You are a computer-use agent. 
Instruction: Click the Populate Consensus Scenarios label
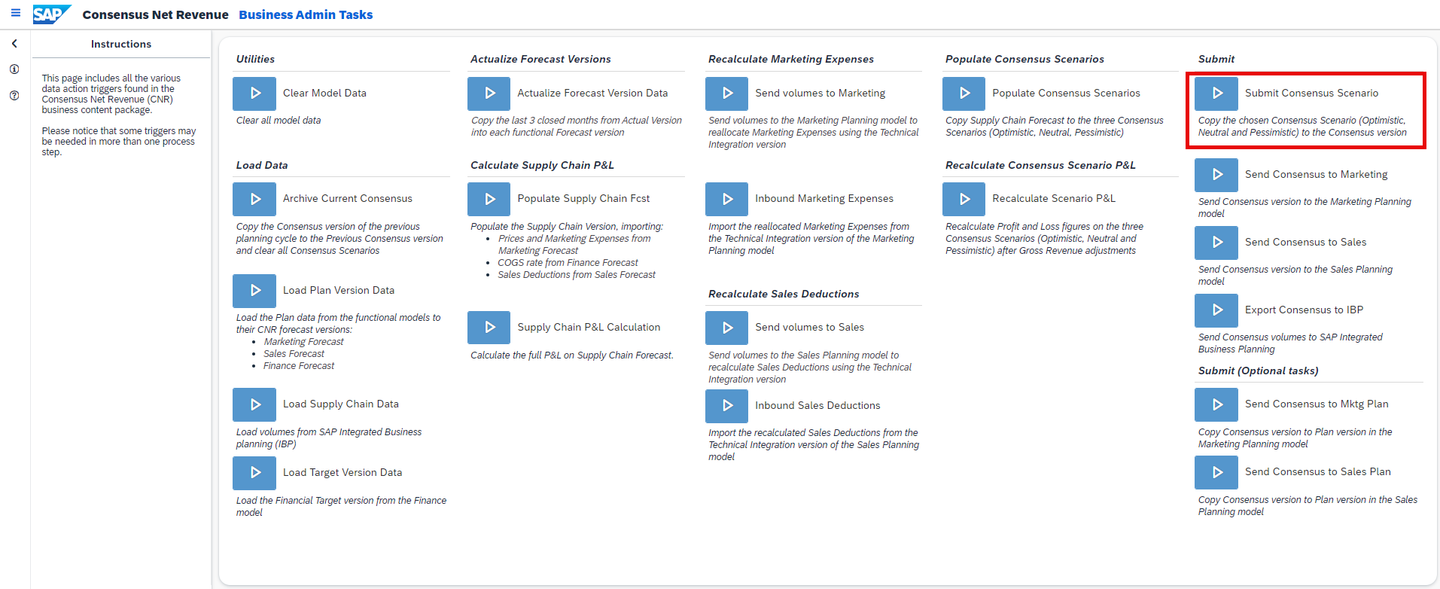[x=1066, y=93]
